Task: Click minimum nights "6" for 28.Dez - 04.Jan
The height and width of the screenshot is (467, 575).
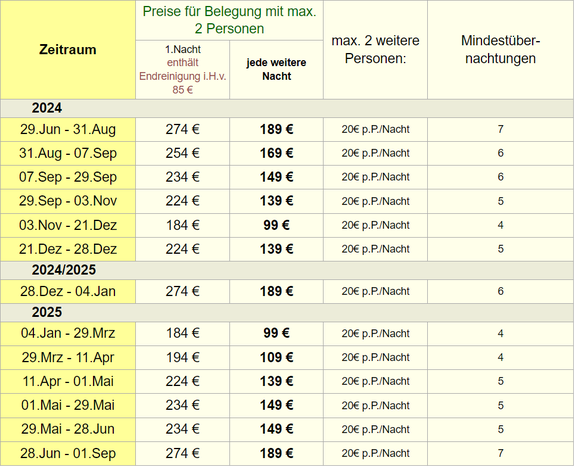Action: click(501, 291)
